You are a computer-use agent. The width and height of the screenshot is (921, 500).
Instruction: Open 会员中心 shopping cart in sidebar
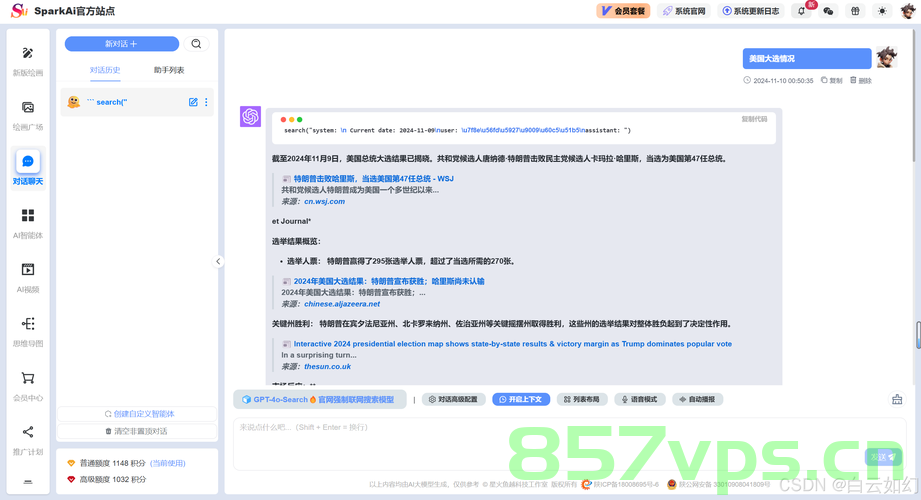[28, 387]
